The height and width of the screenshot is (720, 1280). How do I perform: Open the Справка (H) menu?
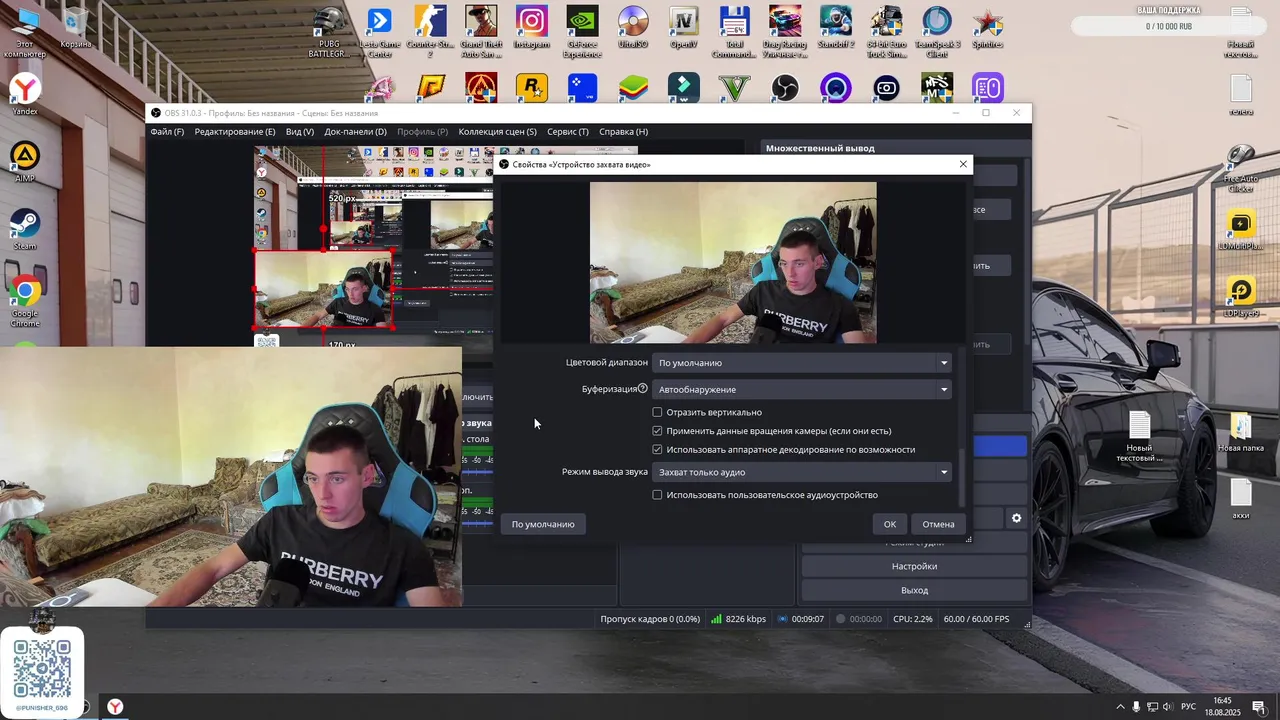coord(623,132)
